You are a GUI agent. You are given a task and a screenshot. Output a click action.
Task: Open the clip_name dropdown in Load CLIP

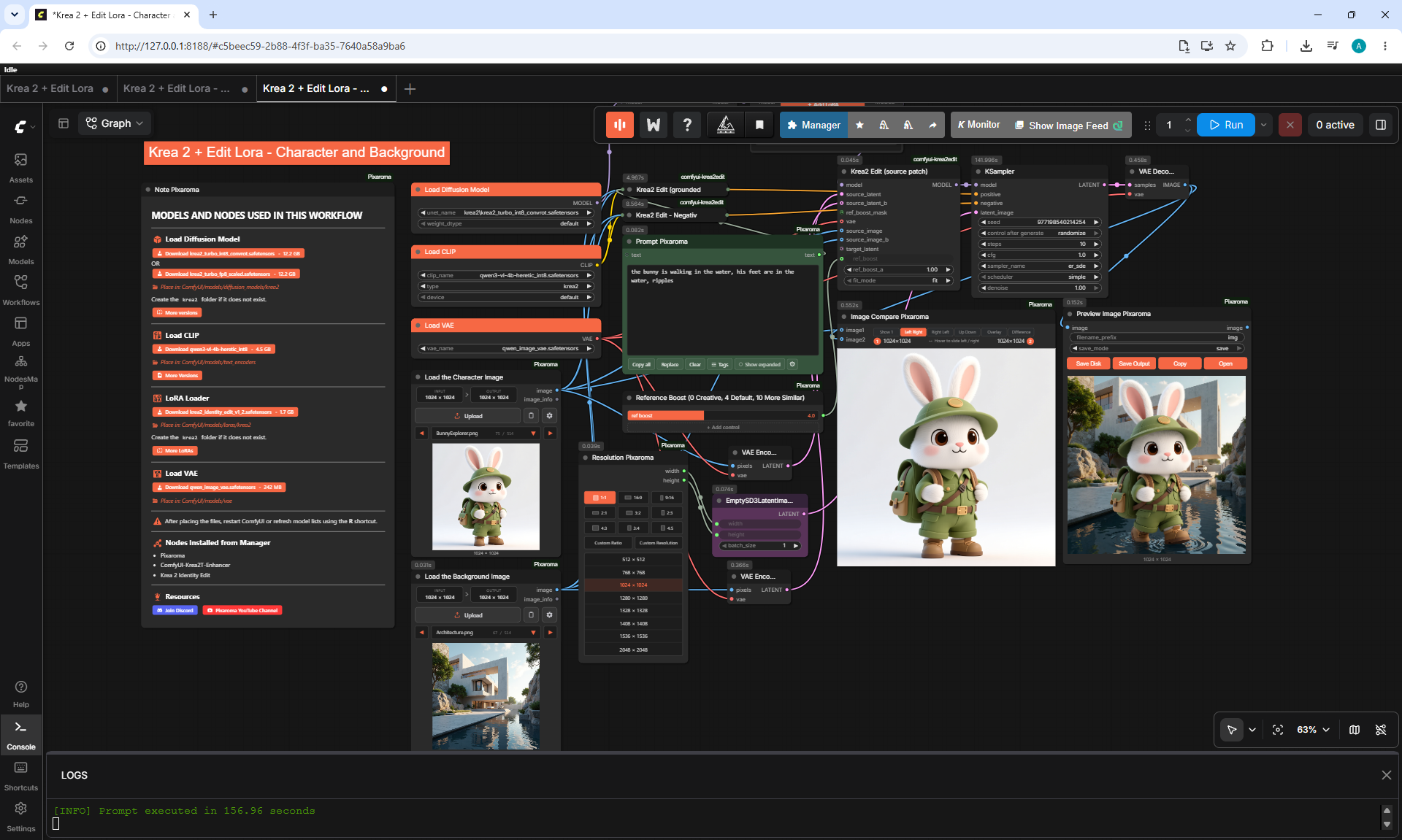[505, 276]
